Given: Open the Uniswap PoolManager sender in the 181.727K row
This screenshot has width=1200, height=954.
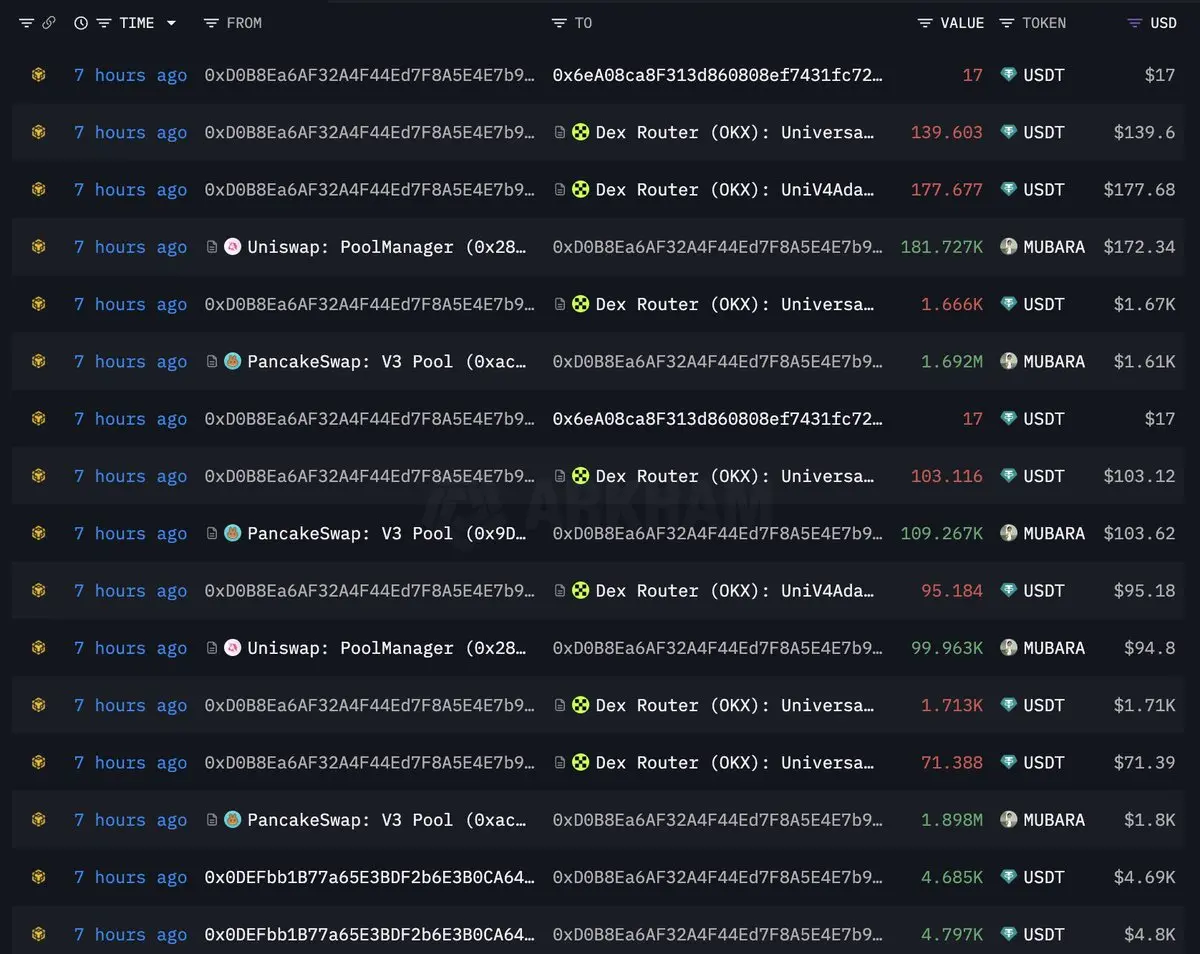Looking at the screenshot, I should [x=386, y=247].
